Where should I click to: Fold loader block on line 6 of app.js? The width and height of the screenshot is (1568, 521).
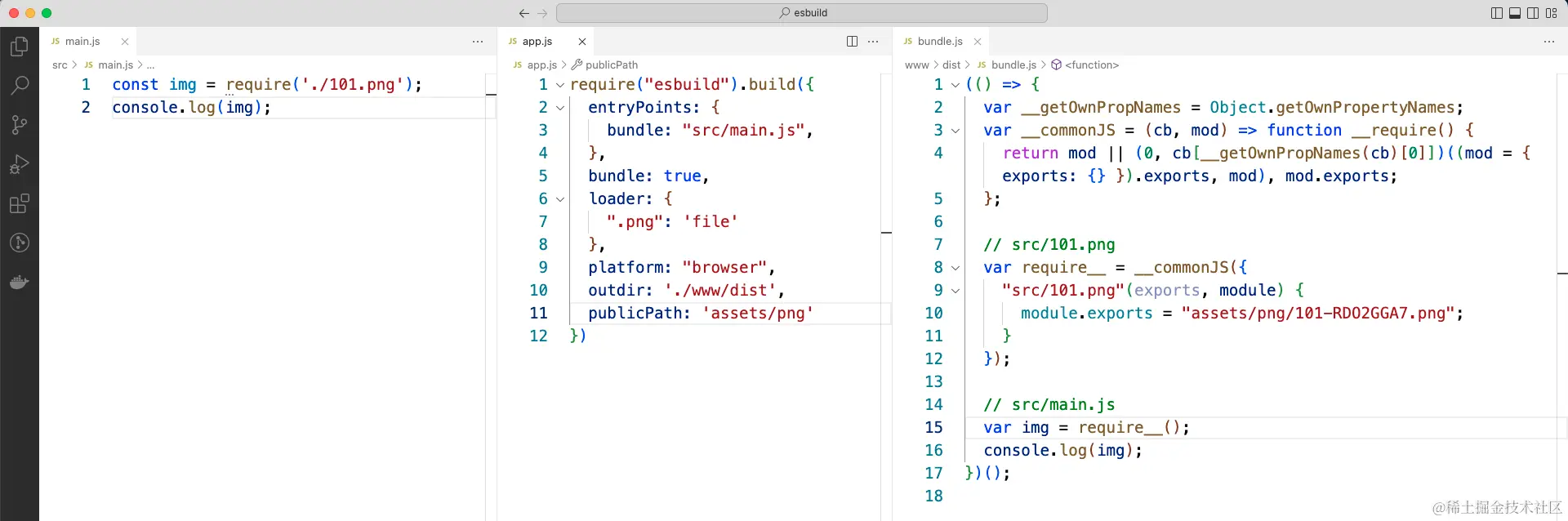(x=560, y=199)
